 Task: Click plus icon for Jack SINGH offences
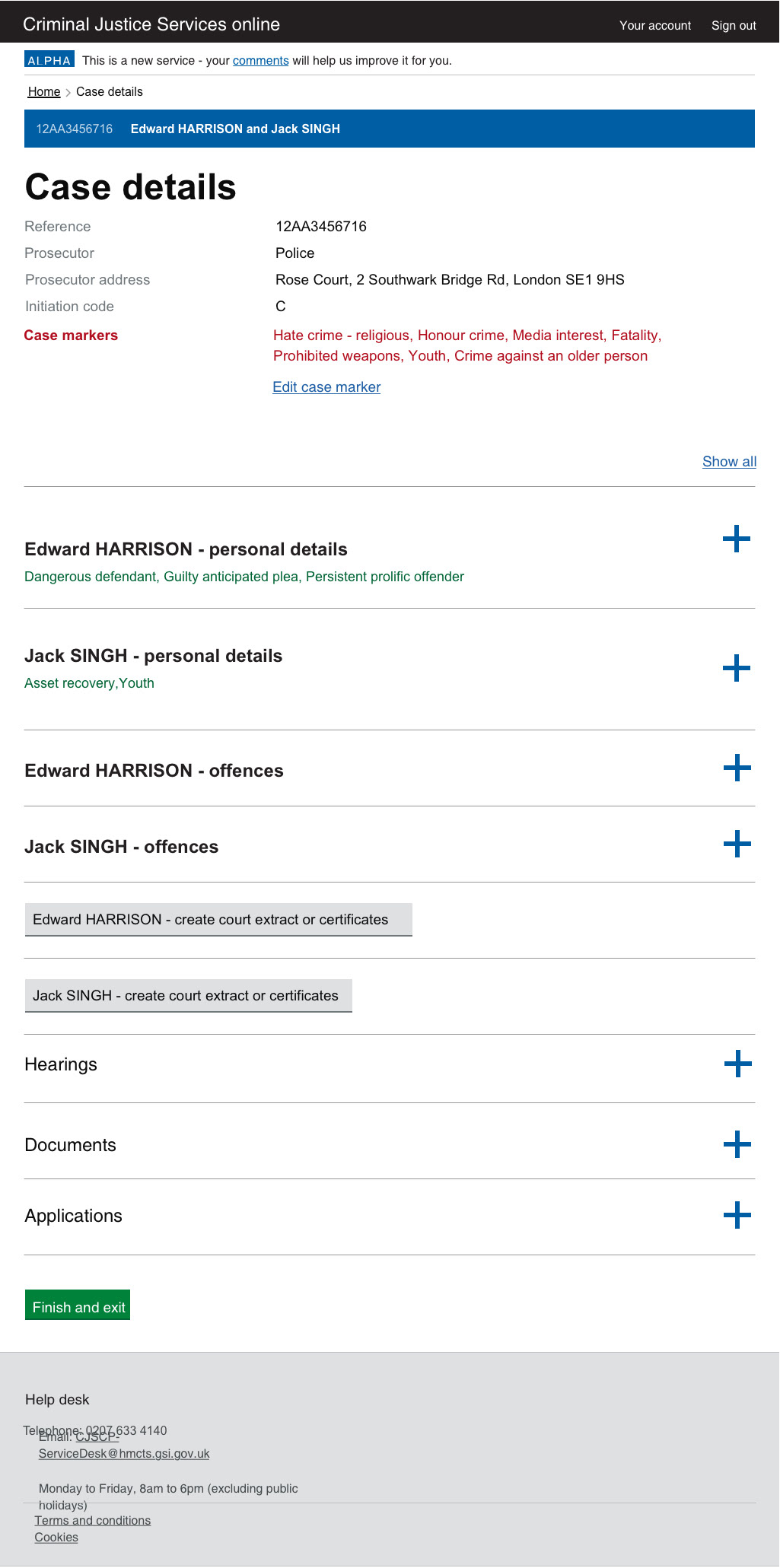pos(737,844)
